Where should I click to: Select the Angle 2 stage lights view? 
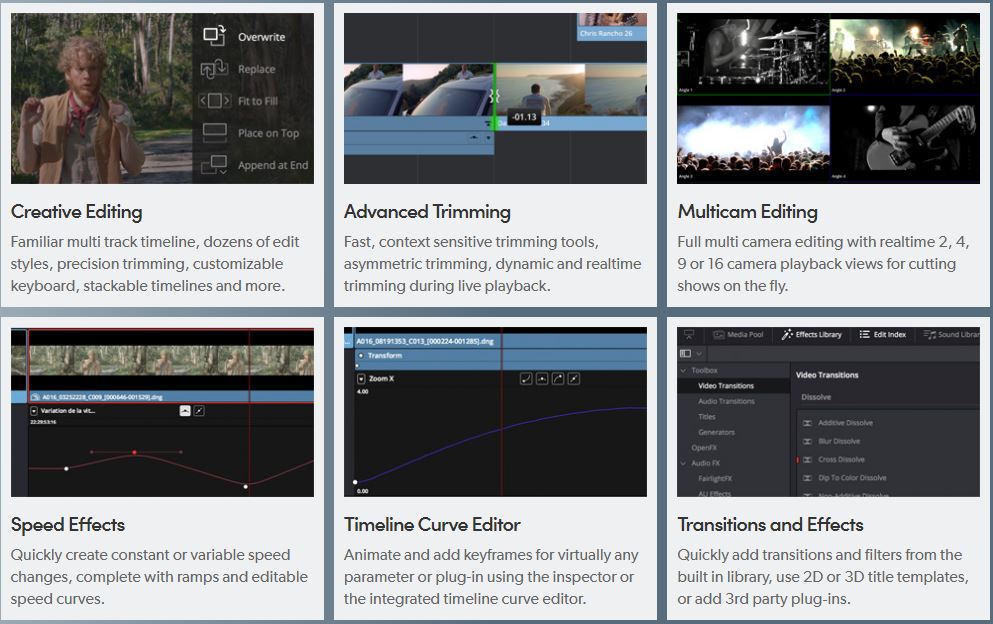904,56
